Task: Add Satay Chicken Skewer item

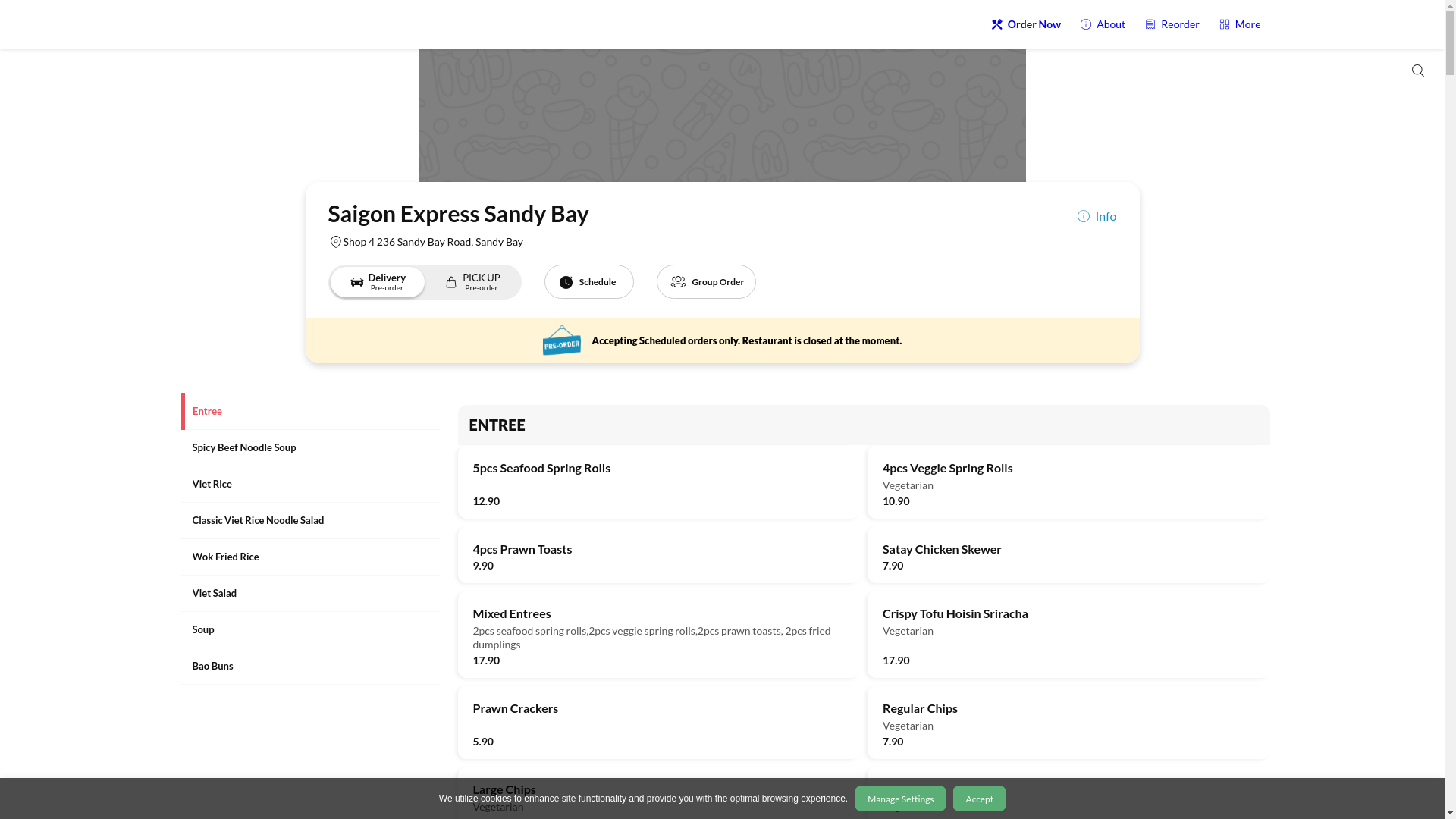Action: click(x=1068, y=555)
